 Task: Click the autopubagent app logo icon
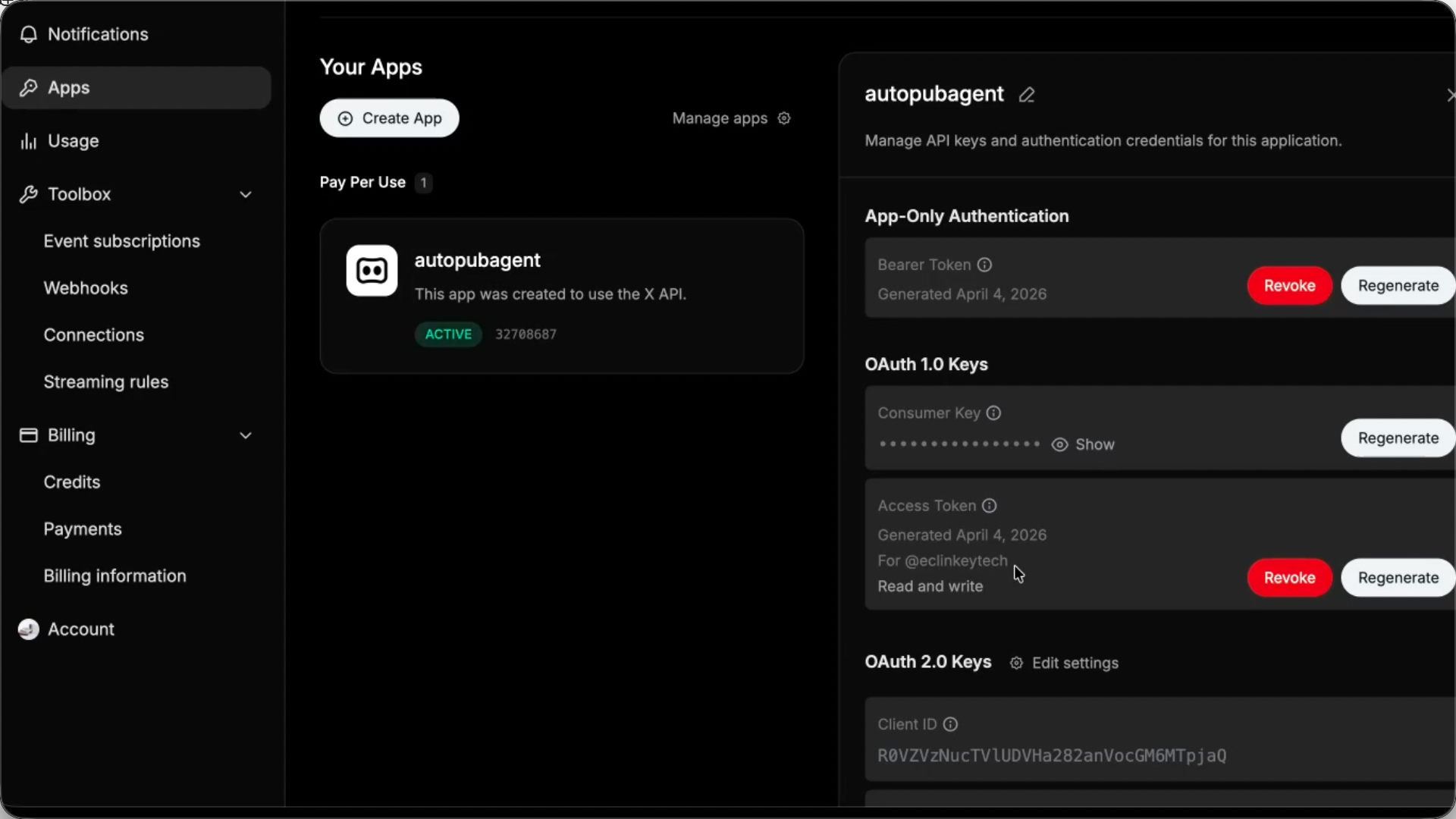[372, 271]
